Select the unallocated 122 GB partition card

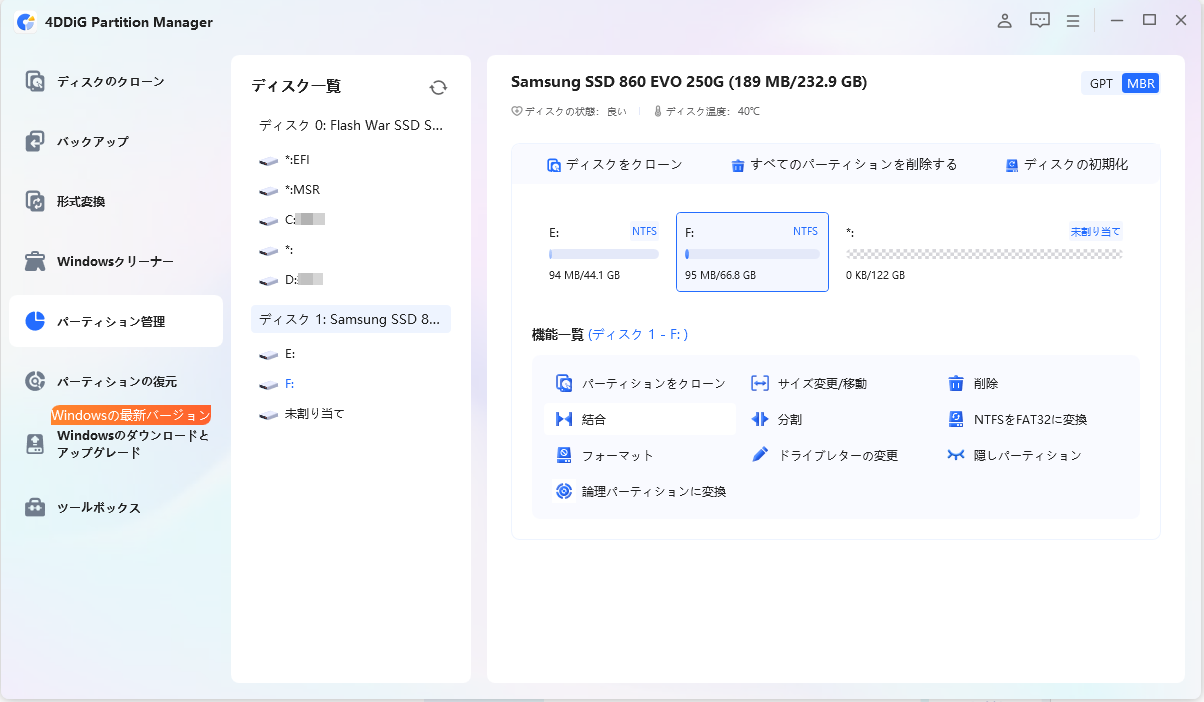click(x=984, y=252)
